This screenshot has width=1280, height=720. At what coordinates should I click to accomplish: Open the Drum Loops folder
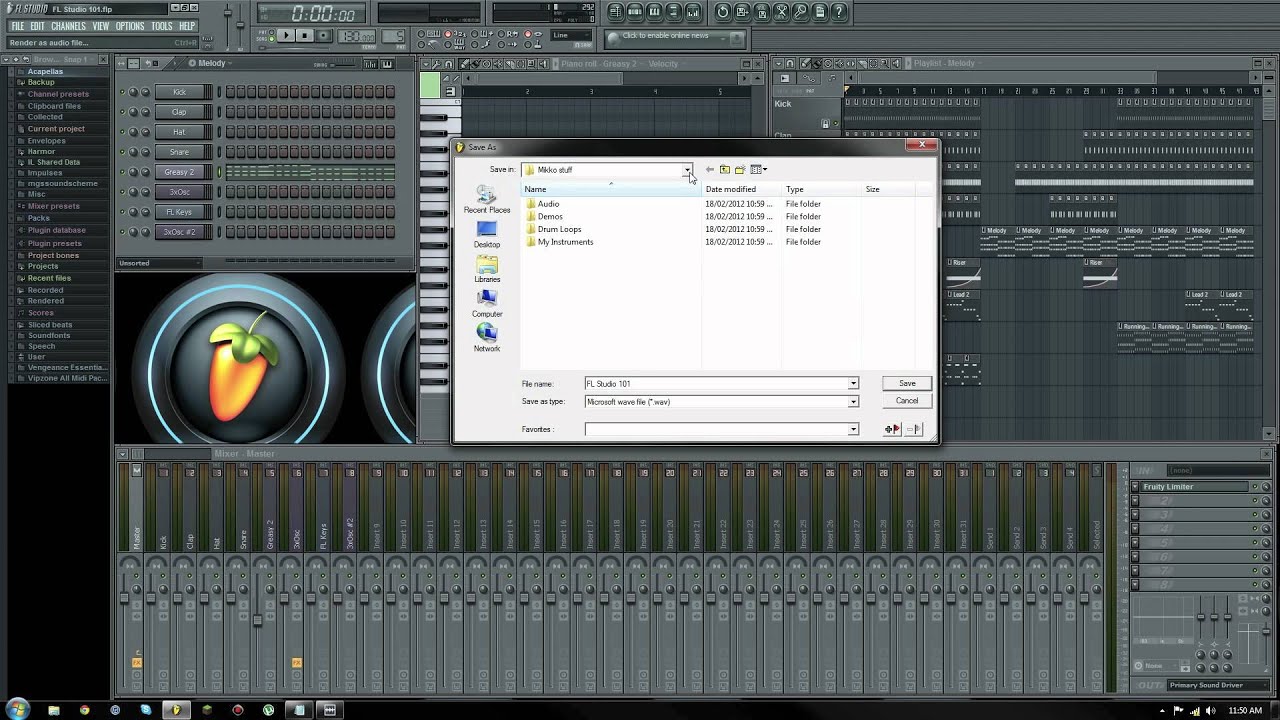pyautogui.click(x=559, y=229)
